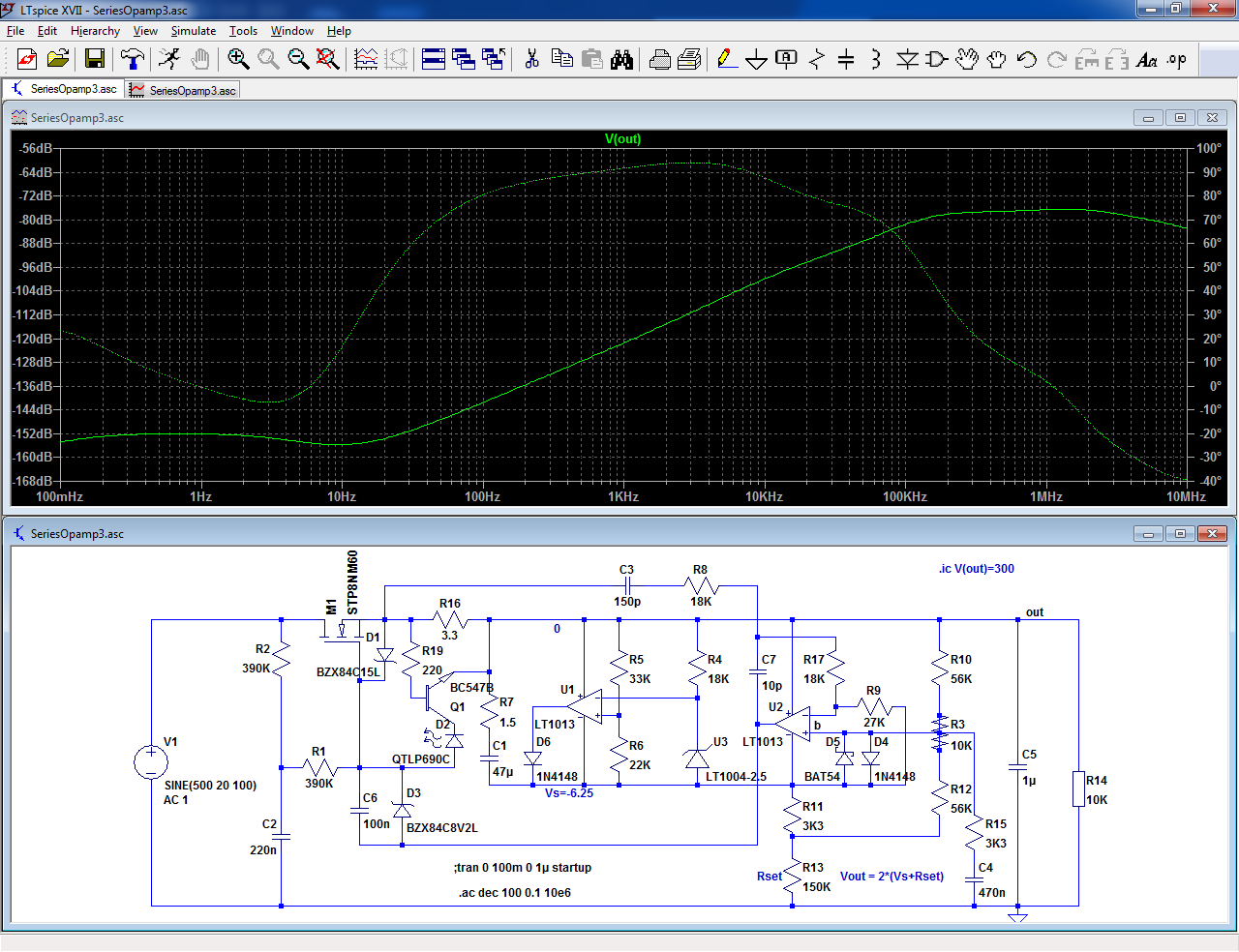Click the Close All Windows toolbar icon
The image size is (1239, 952).
coord(494,59)
